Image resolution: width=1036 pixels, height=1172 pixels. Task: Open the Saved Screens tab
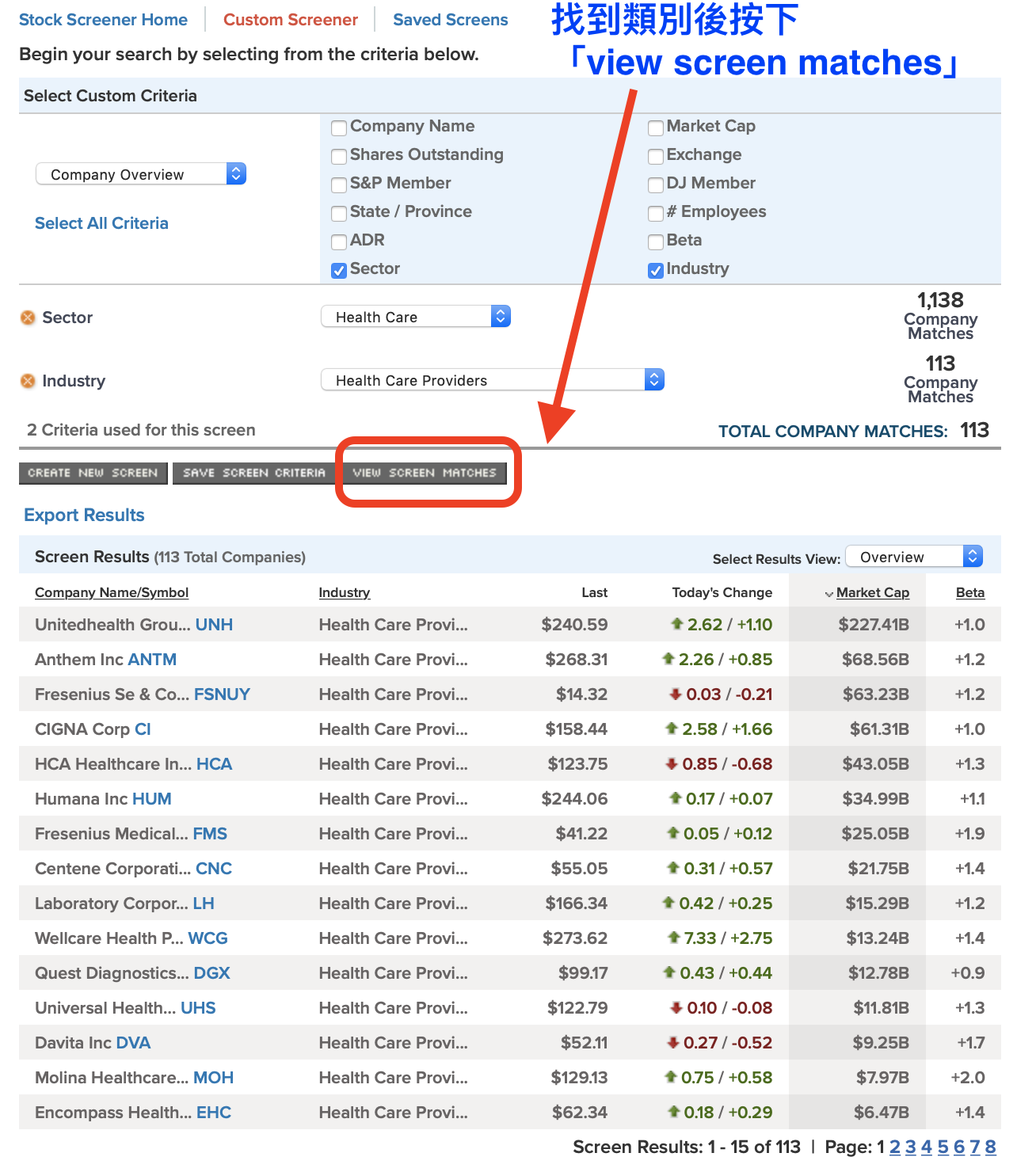pyautogui.click(x=451, y=20)
